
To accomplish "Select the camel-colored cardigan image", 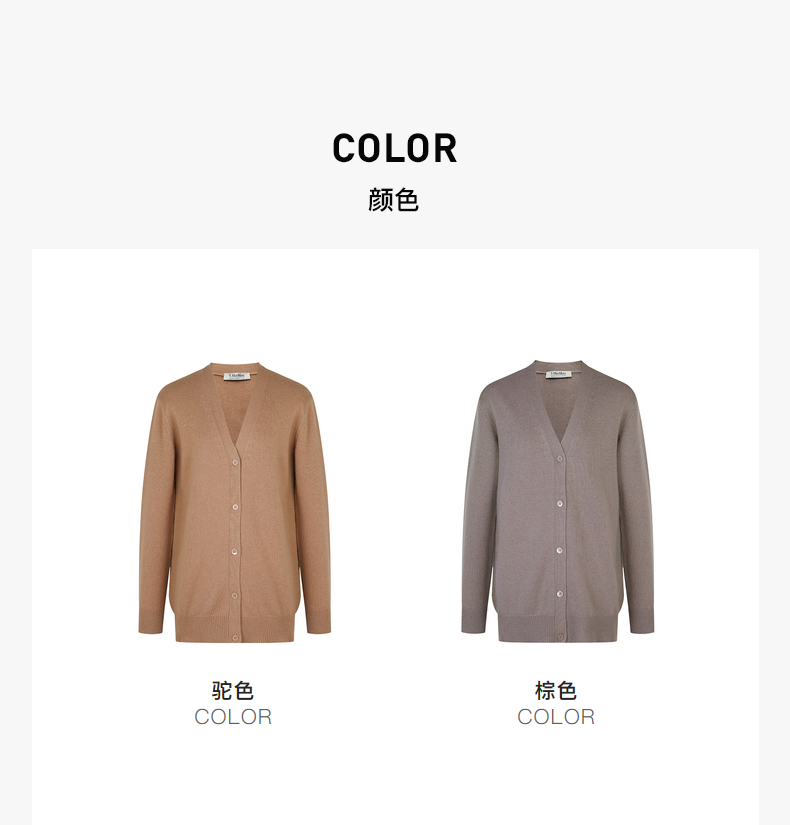I will [x=235, y=502].
